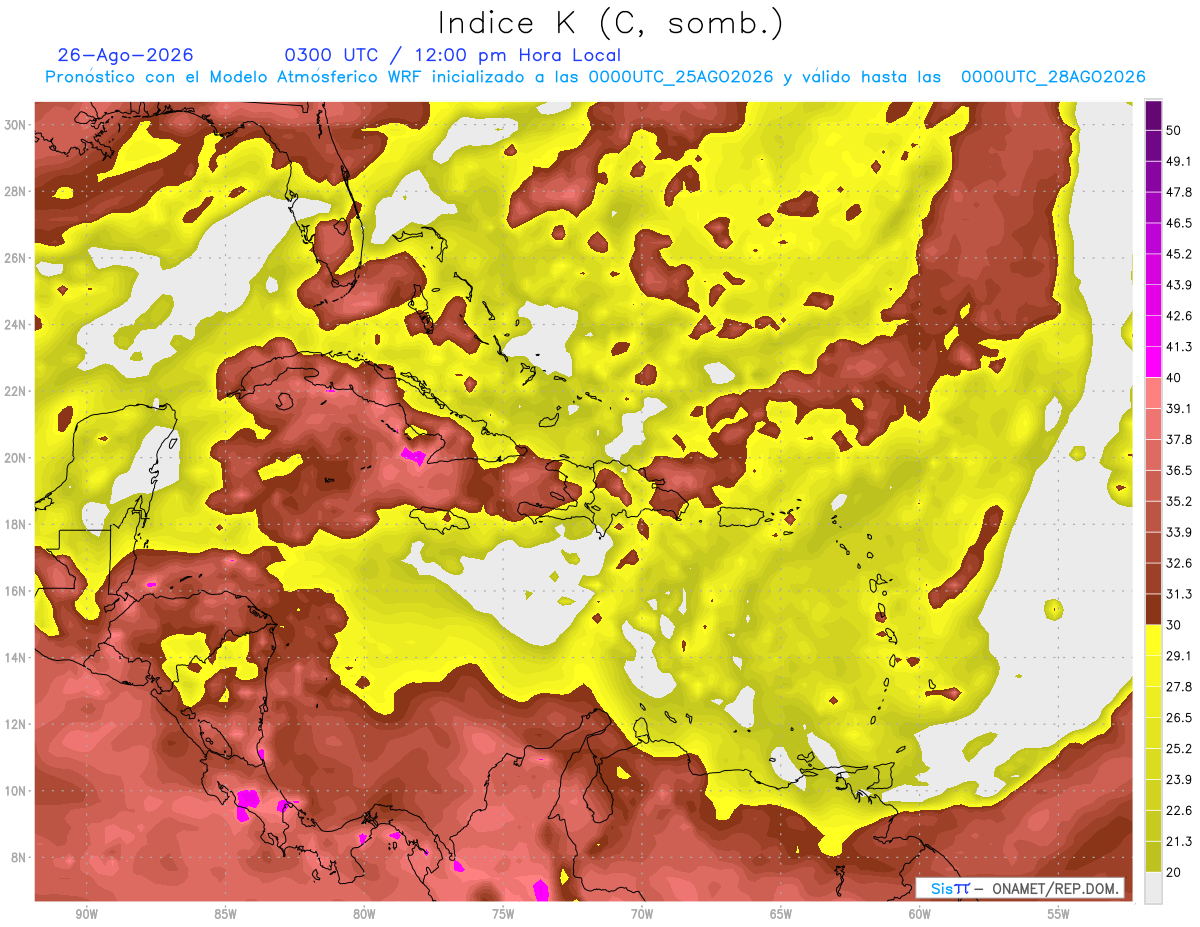Click the colorbar value label 27.8
Viewport: 1200px width, 927px height.
tap(1179, 687)
